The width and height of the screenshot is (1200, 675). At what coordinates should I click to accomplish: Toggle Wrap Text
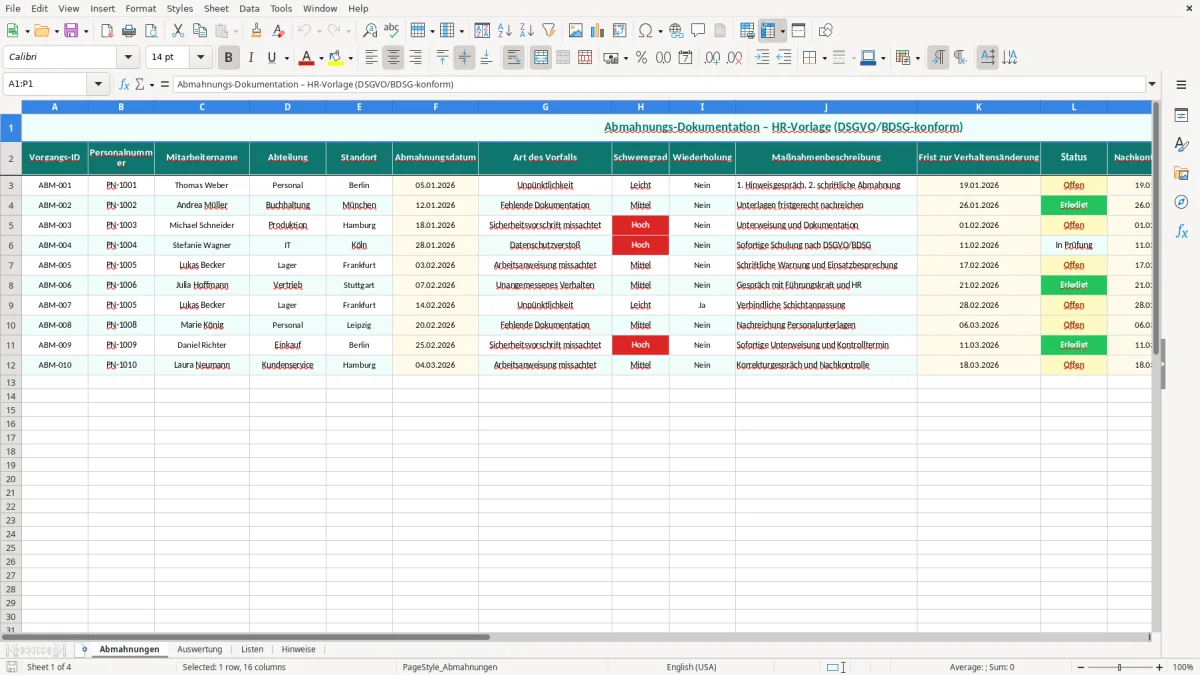[x=514, y=58]
